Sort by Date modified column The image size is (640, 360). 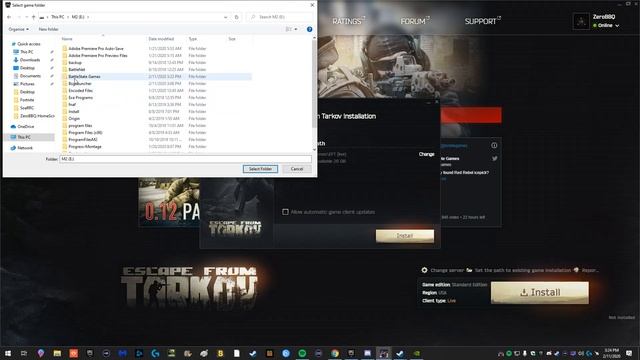(161, 39)
